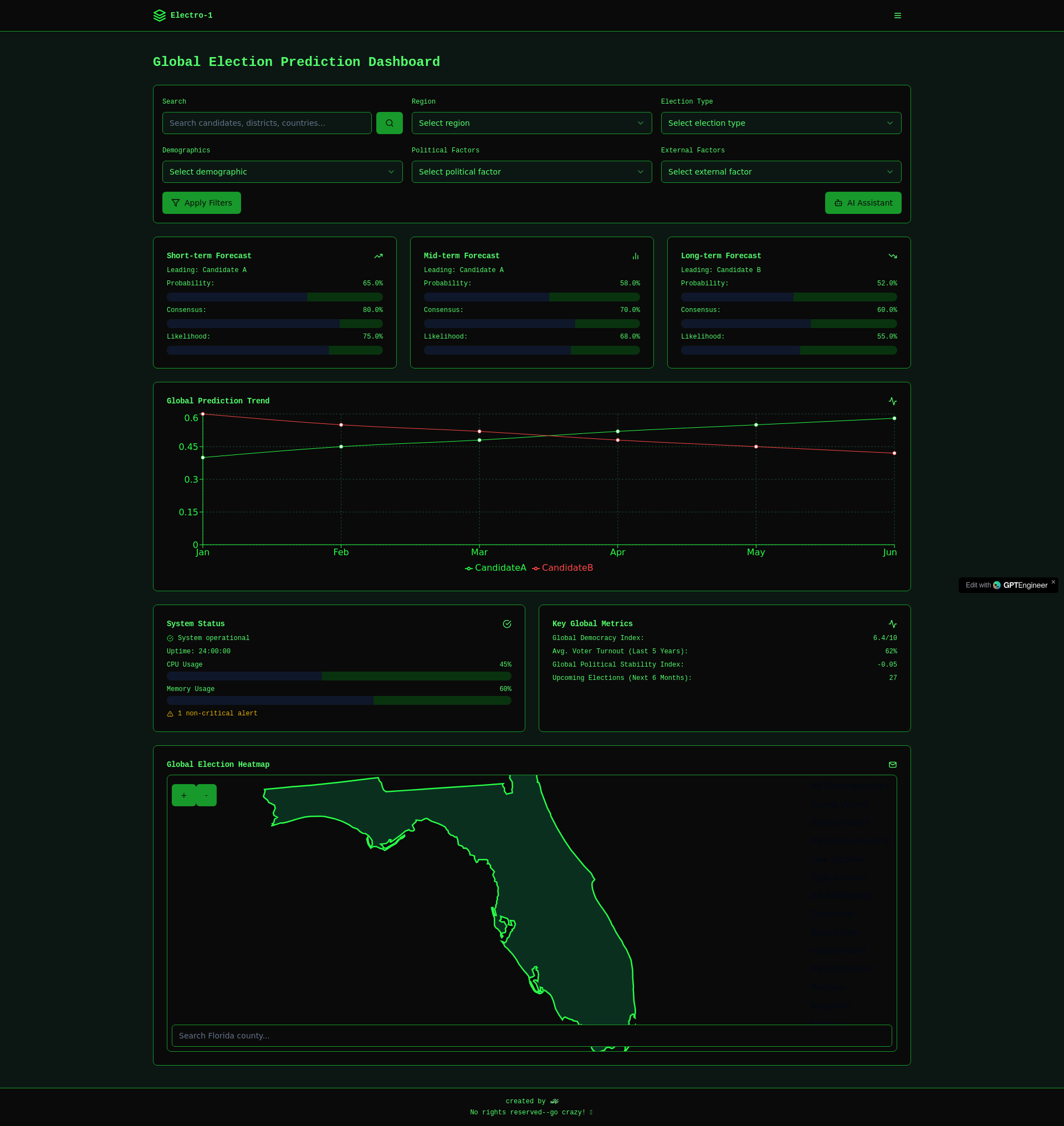Click the May label on chart axis
The height and width of the screenshot is (1126, 1064).
pos(756,552)
